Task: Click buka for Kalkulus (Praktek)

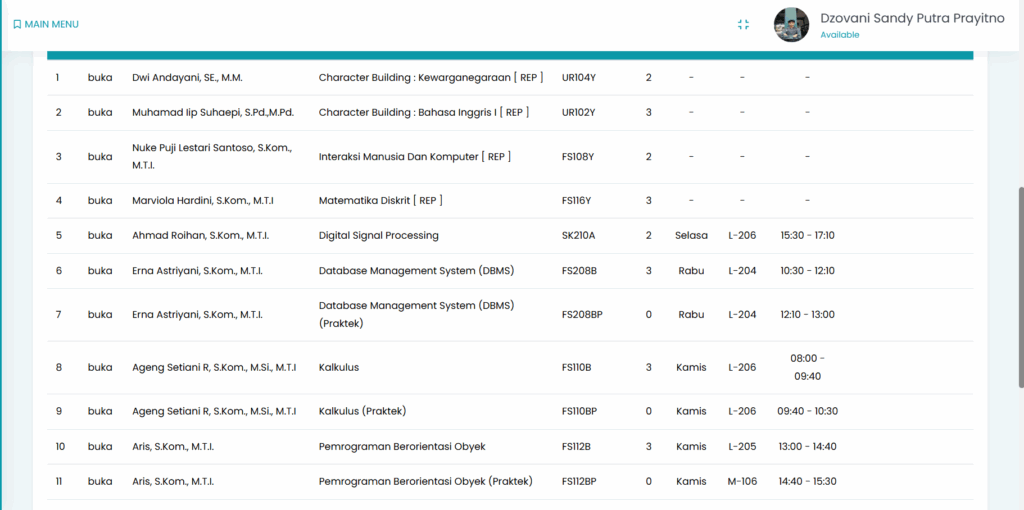Action: (x=100, y=411)
